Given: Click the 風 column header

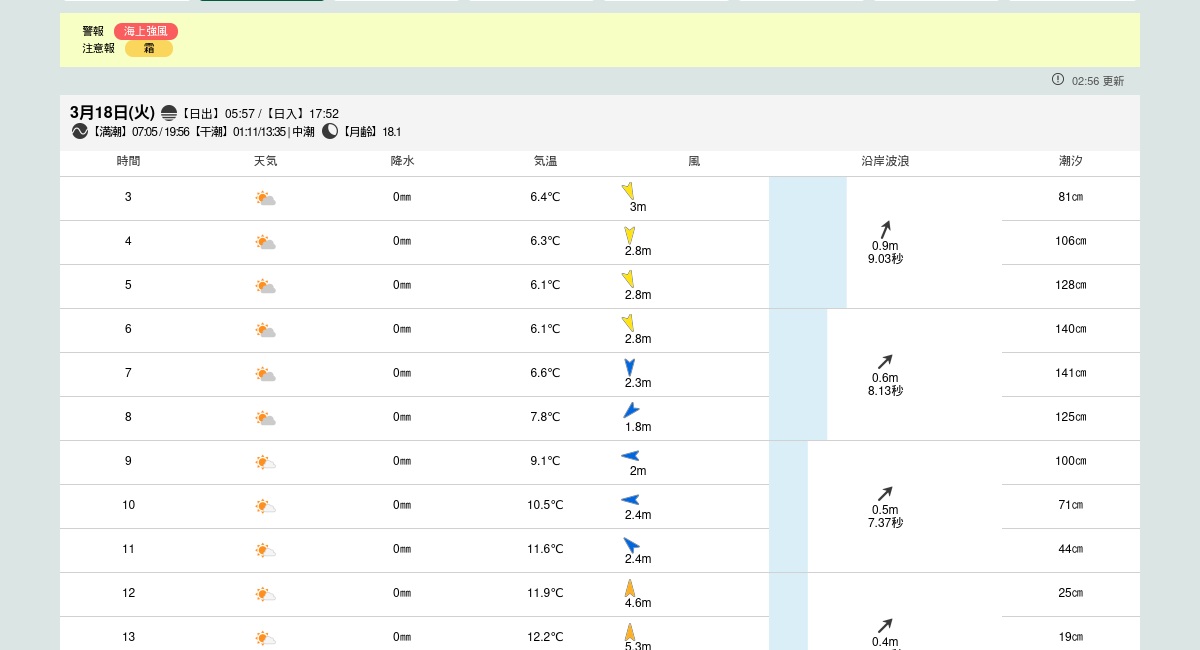Looking at the screenshot, I should point(694,161).
